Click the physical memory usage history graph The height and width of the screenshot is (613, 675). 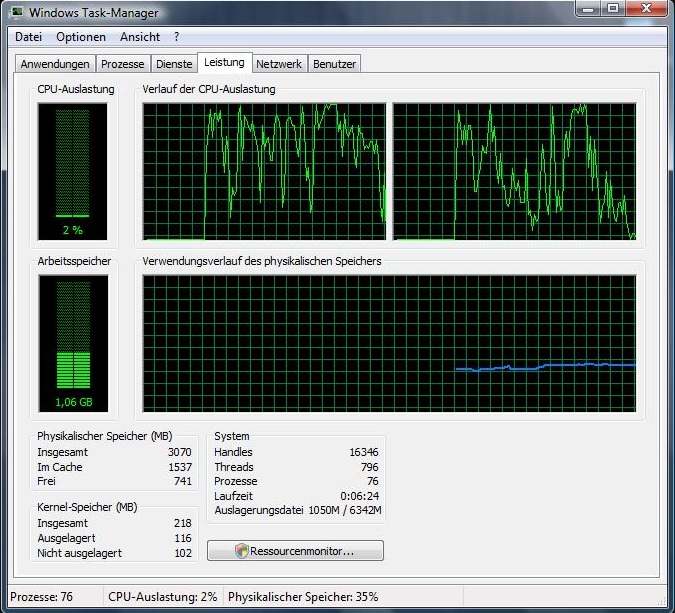389,344
